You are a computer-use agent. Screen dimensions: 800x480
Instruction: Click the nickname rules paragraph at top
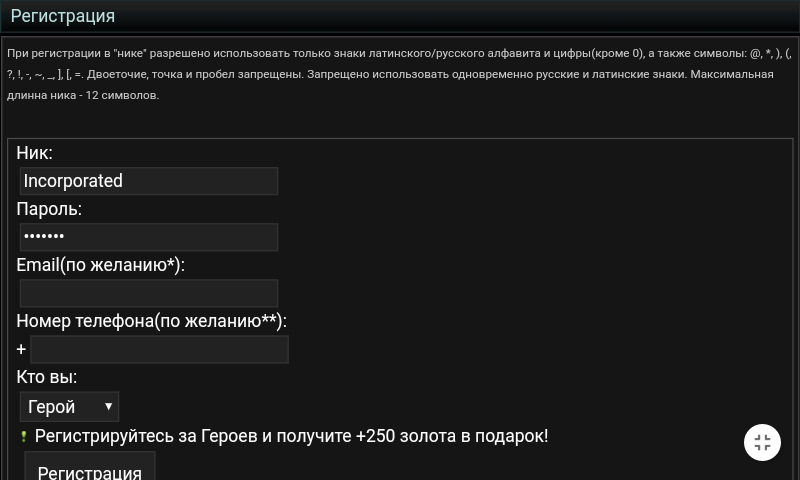pyautogui.click(x=390, y=74)
